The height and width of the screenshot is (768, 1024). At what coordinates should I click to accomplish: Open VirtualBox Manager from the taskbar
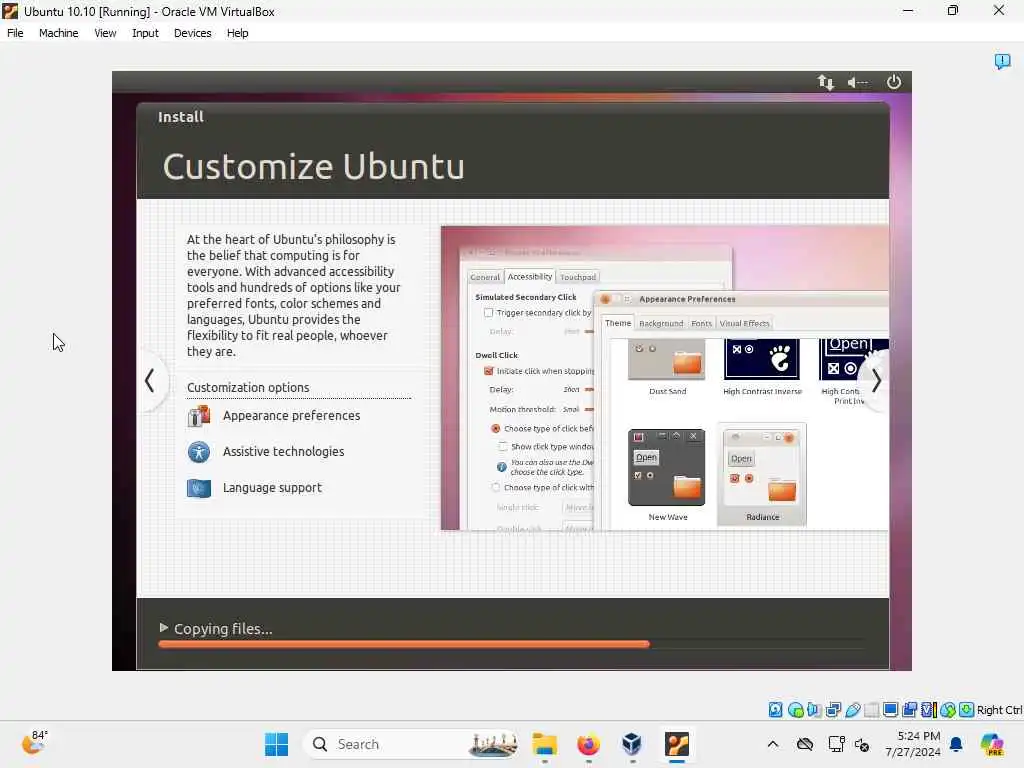(x=632, y=744)
